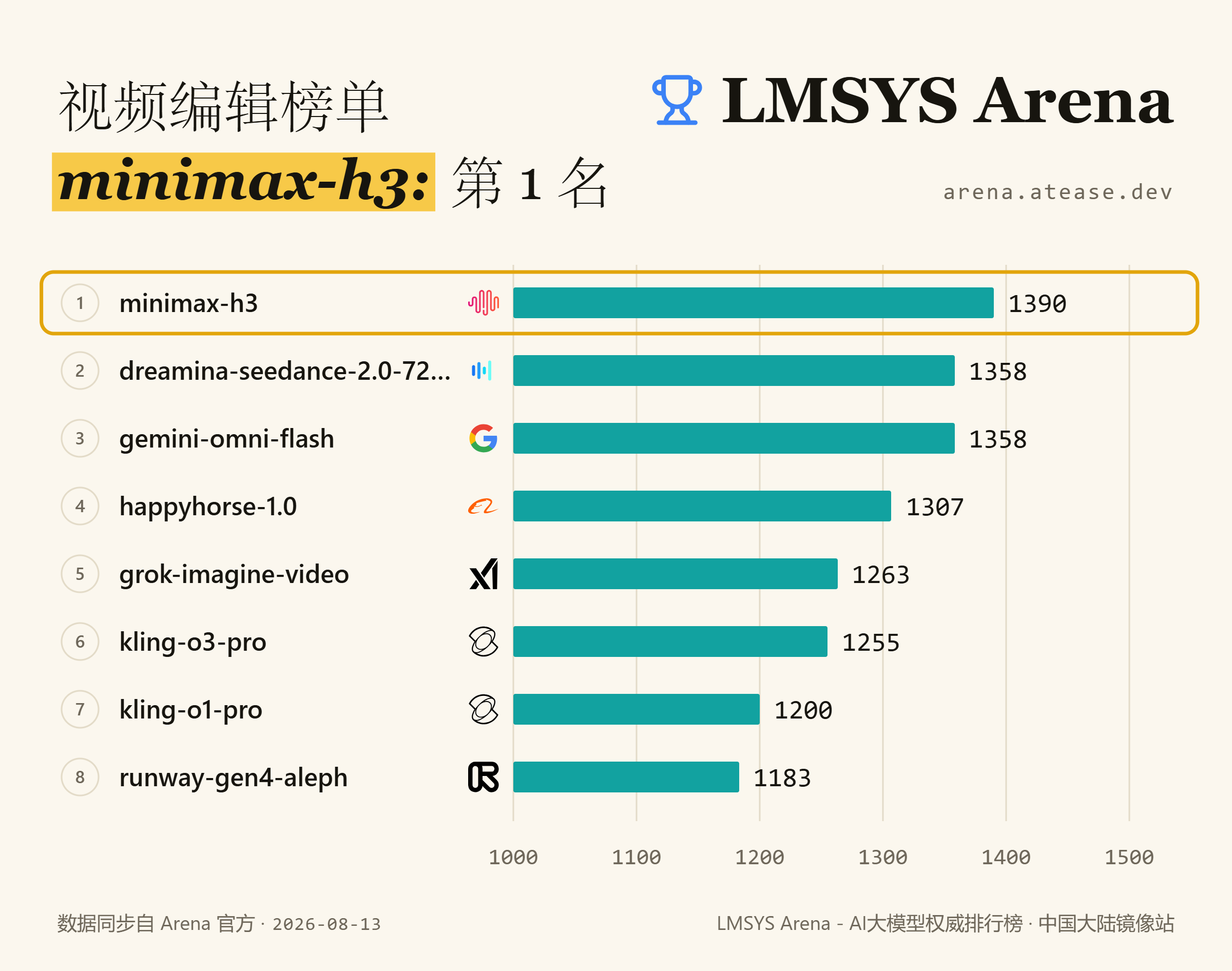
Task: Click the 第 1 名 text
Action: tap(530, 183)
